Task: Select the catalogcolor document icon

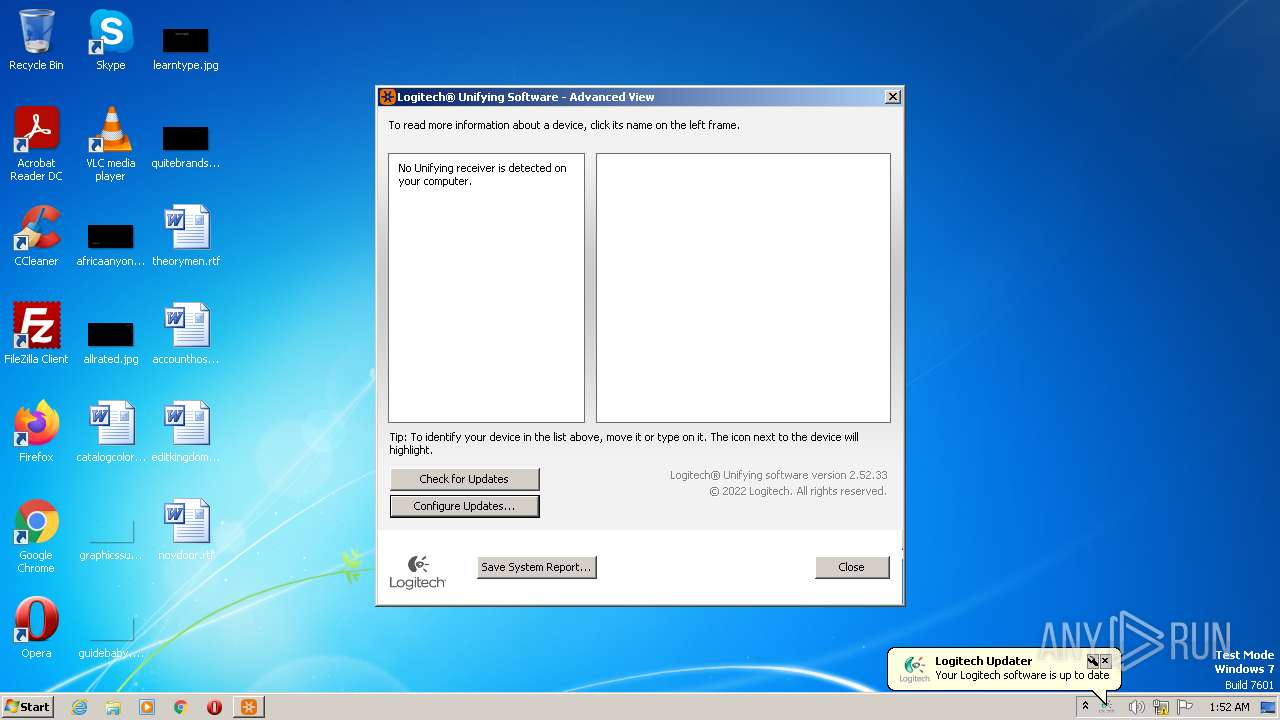Action: 110,432
